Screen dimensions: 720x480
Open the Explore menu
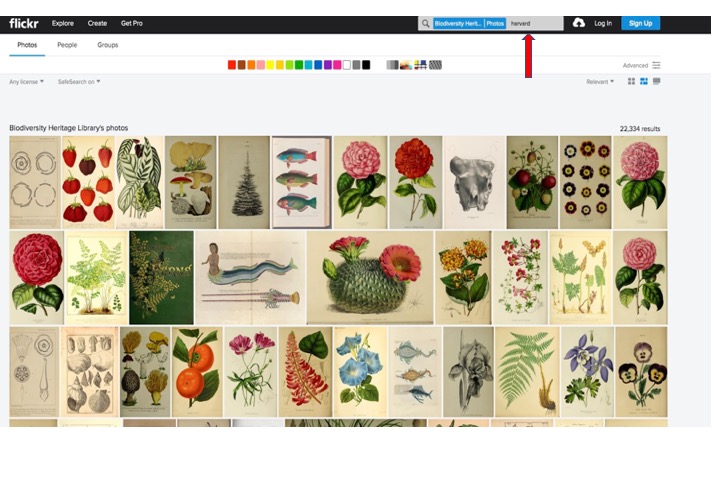63,23
